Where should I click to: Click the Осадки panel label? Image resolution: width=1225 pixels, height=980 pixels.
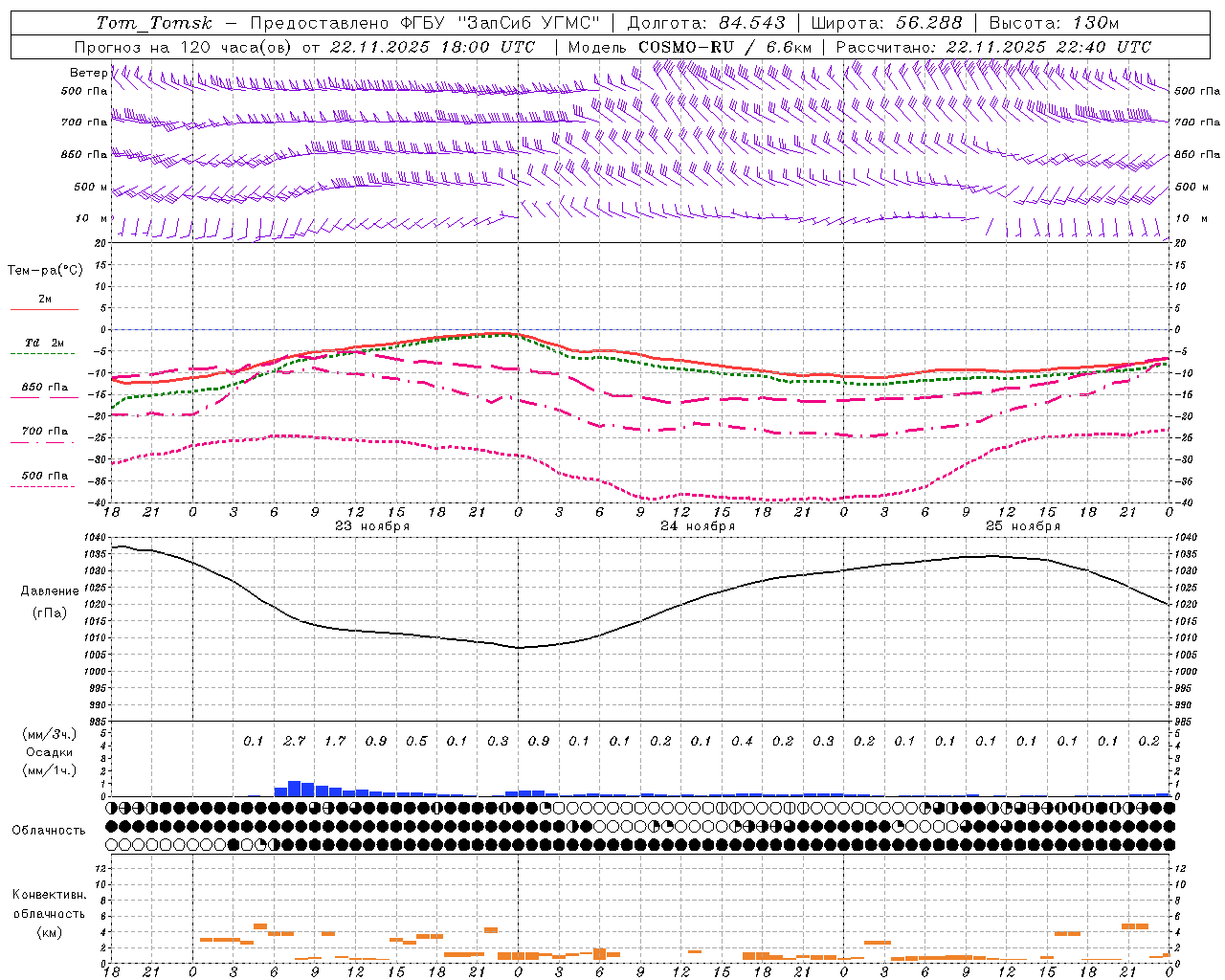click(49, 752)
